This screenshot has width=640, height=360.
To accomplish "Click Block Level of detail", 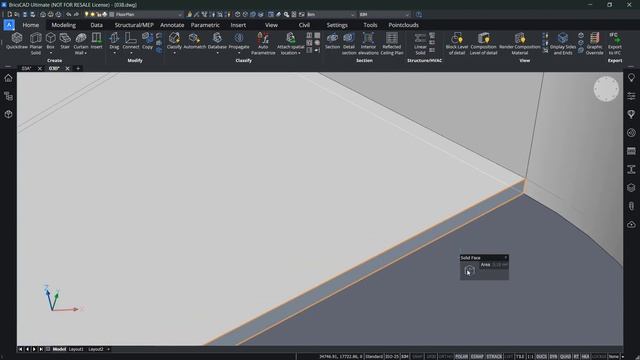I will coord(457,43).
